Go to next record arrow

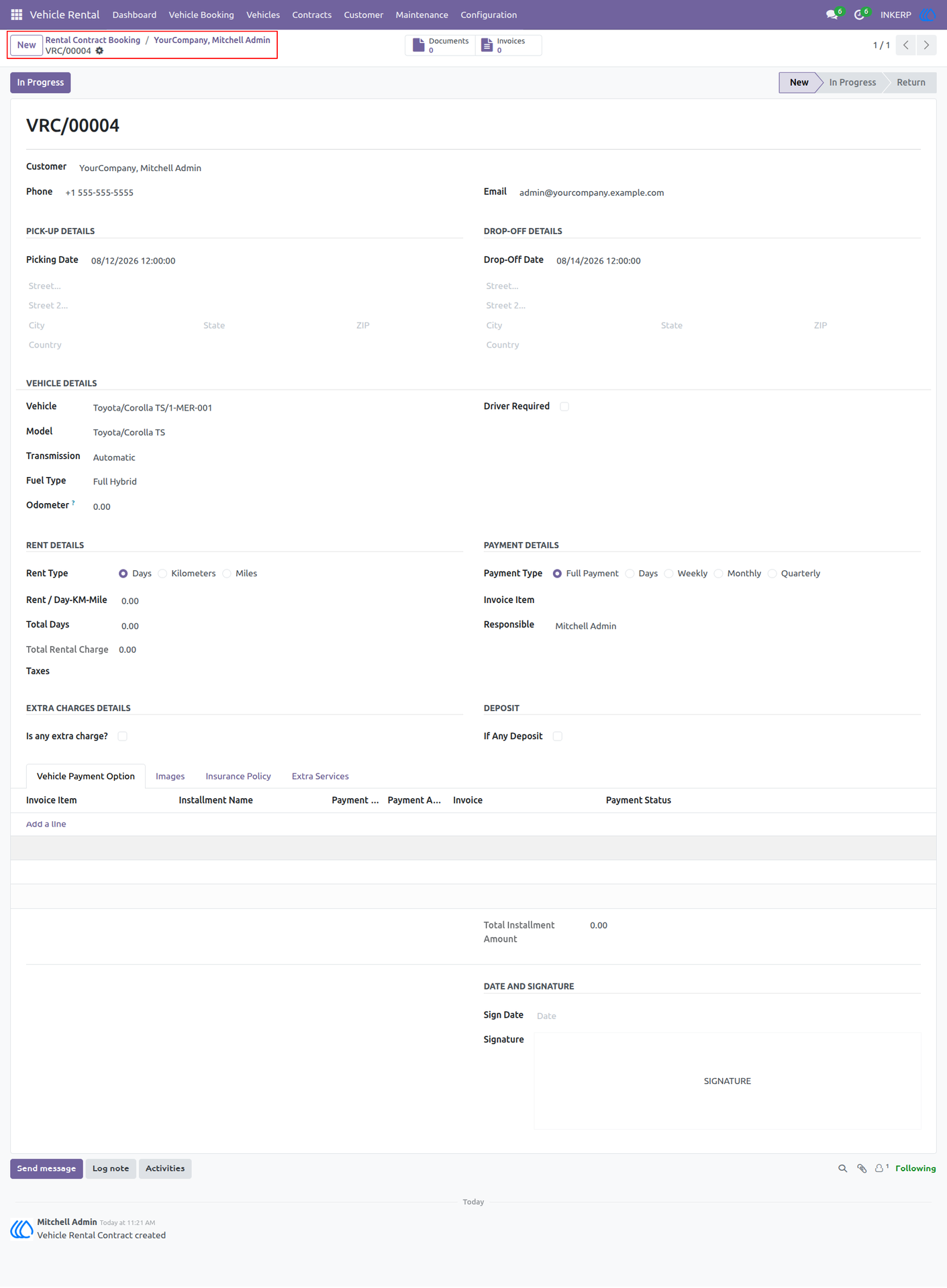926,45
